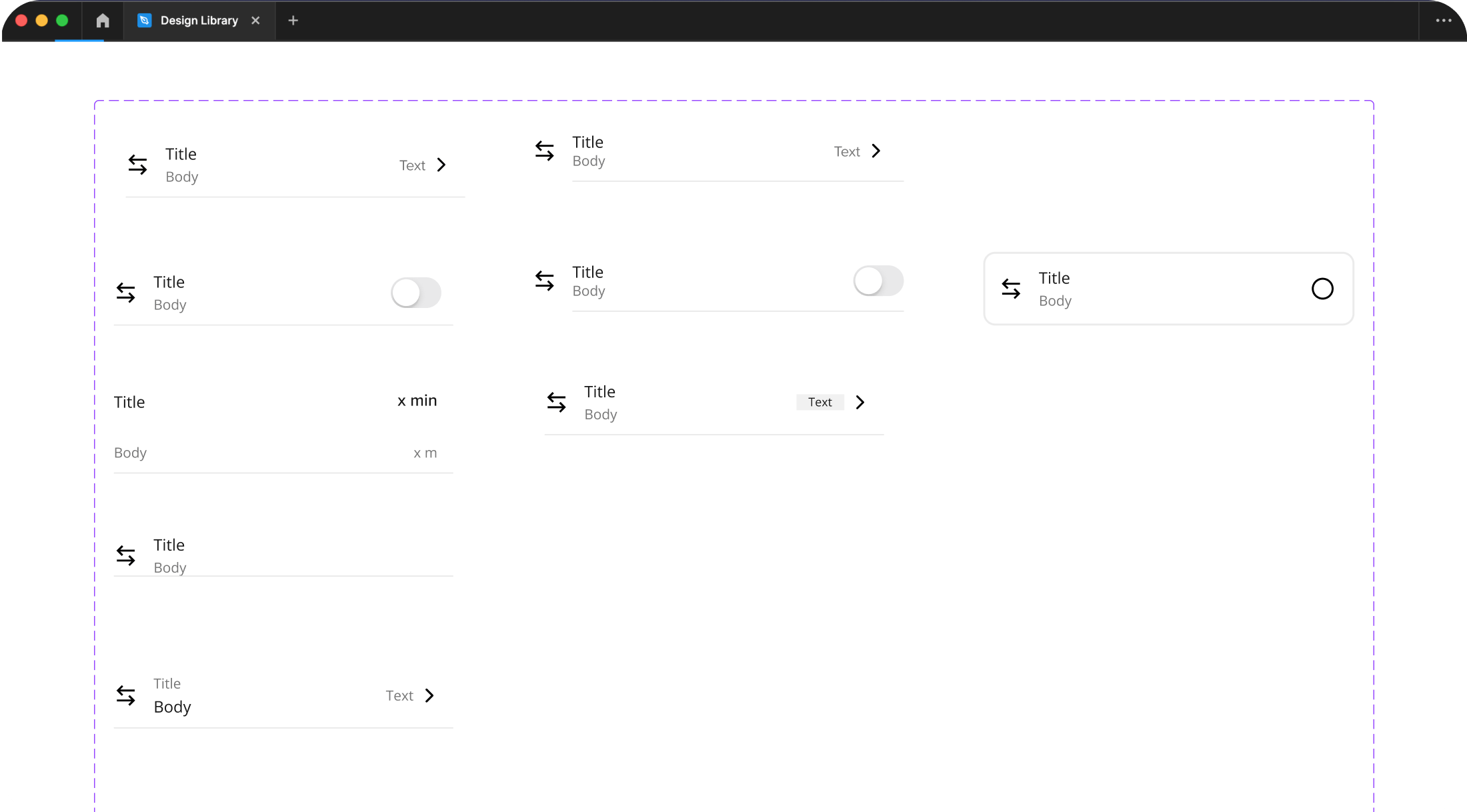Click the chevron next to the gray Text badge

pos(860,402)
